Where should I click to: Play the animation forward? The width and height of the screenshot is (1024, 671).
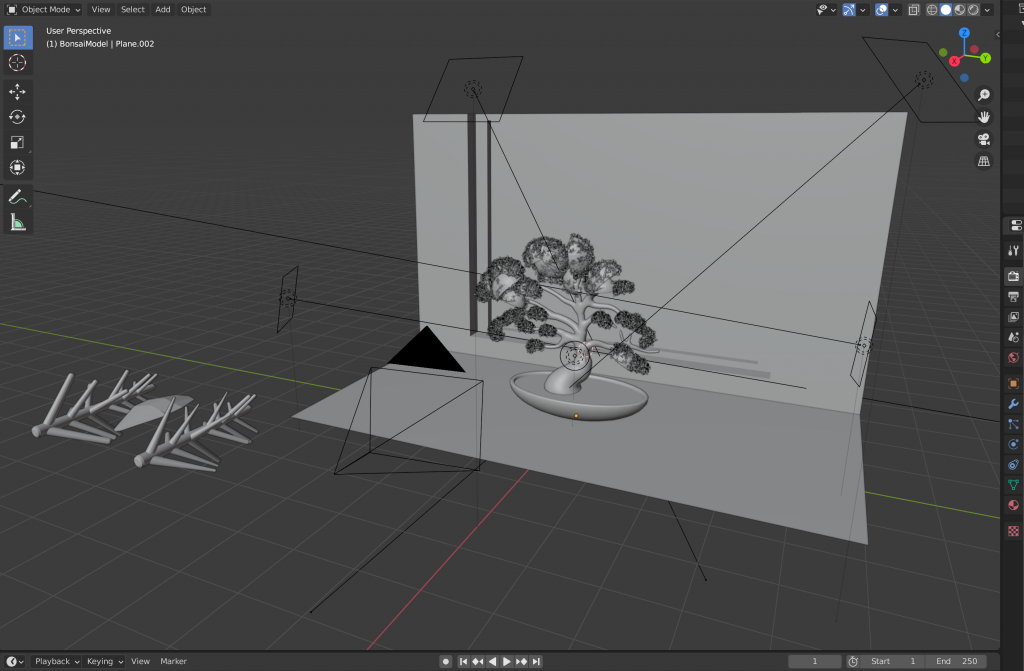coord(507,661)
